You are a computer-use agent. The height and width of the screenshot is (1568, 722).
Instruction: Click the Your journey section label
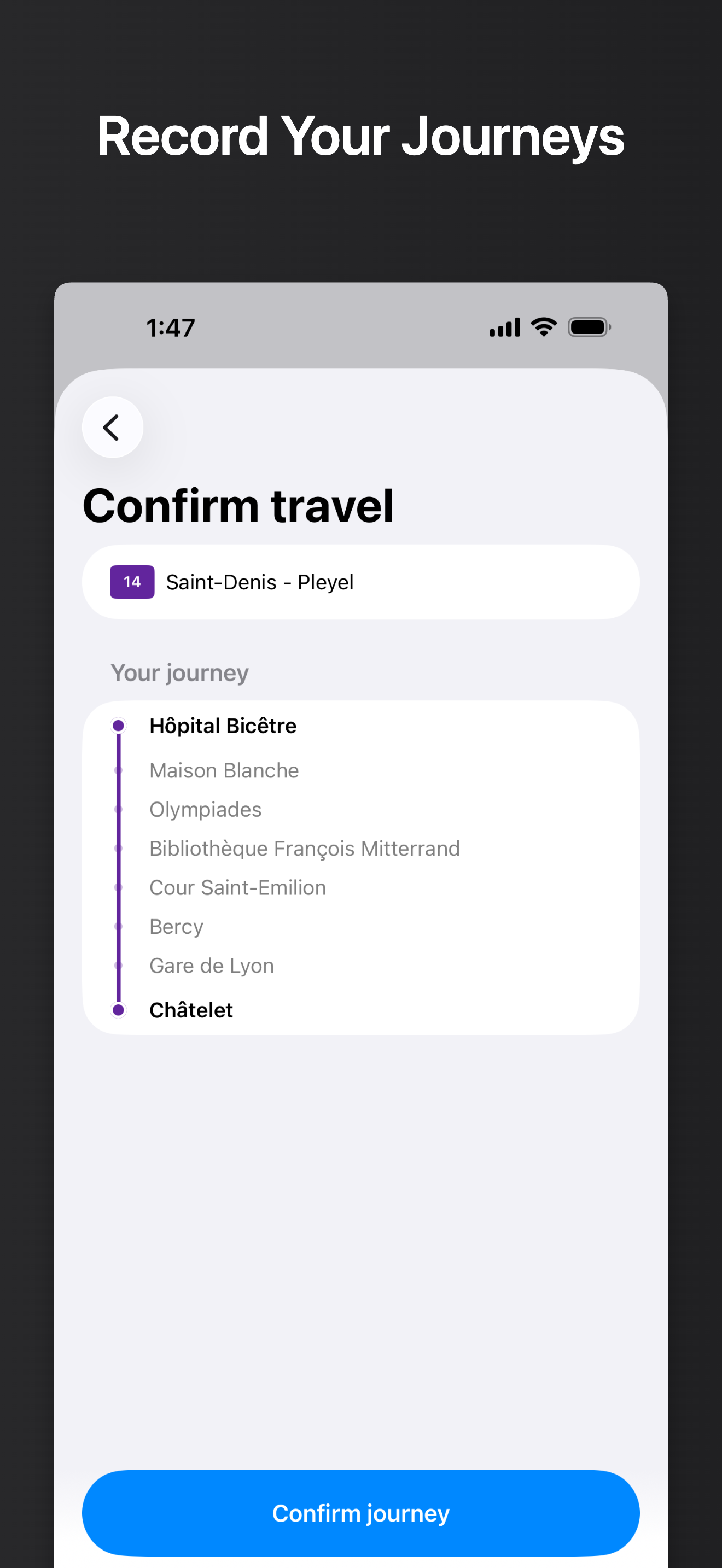click(x=179, y=673)
